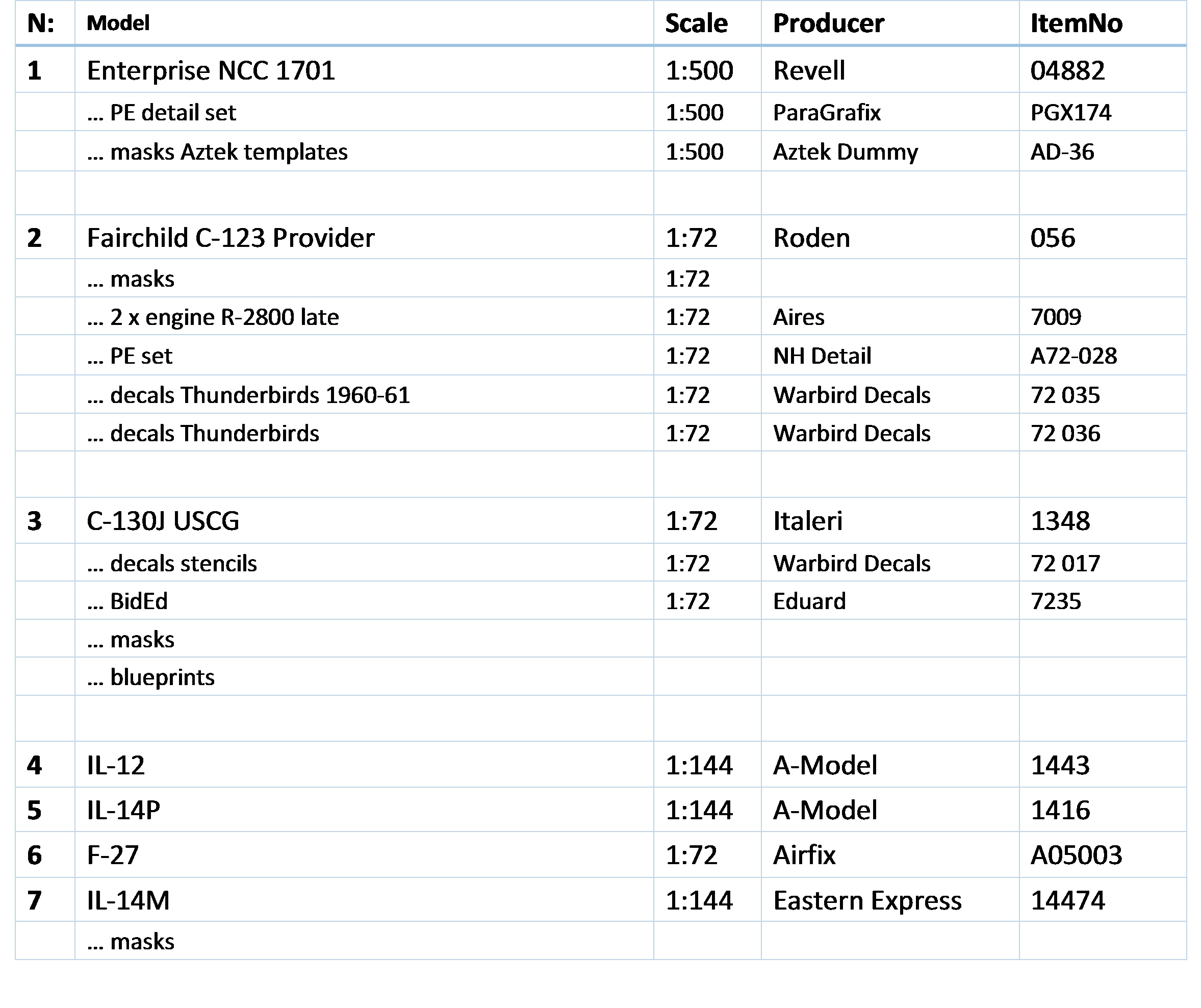Select the "... PE detail set" row text

coord(161,112)
